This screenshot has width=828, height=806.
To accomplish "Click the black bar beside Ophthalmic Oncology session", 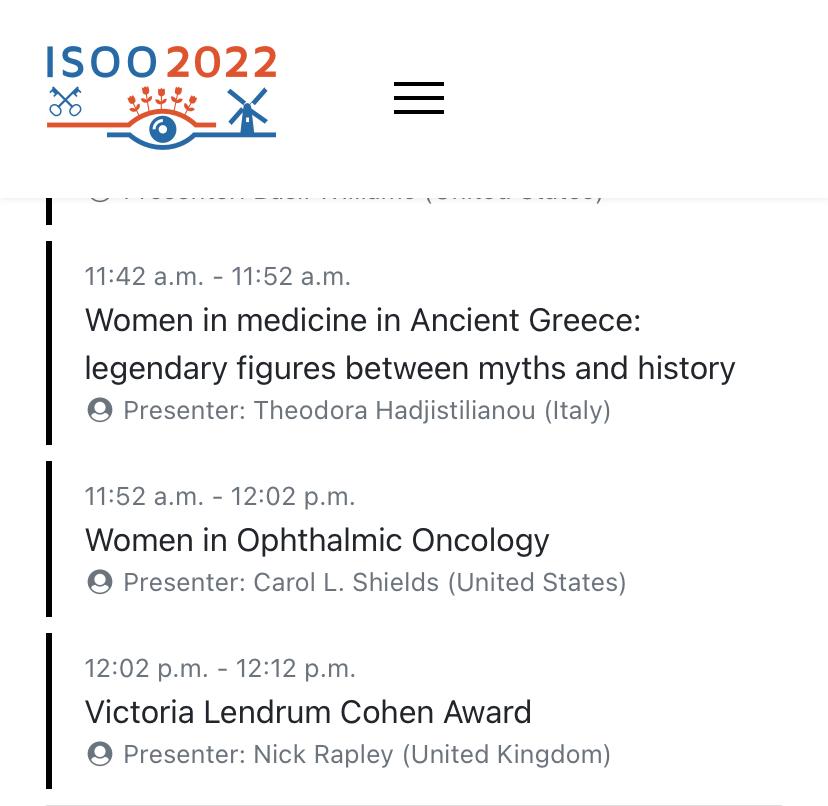I will point(48,539).
